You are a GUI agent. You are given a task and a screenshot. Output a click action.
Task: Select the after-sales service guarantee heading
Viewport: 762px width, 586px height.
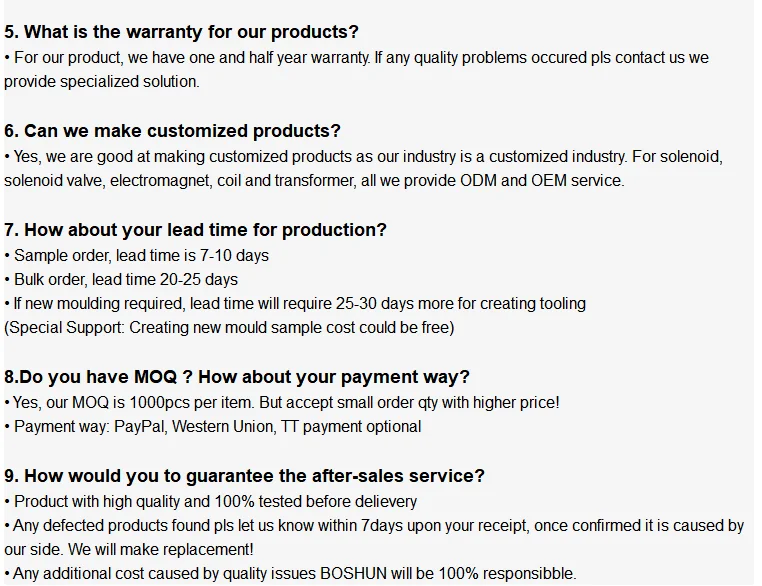point(244,476)
